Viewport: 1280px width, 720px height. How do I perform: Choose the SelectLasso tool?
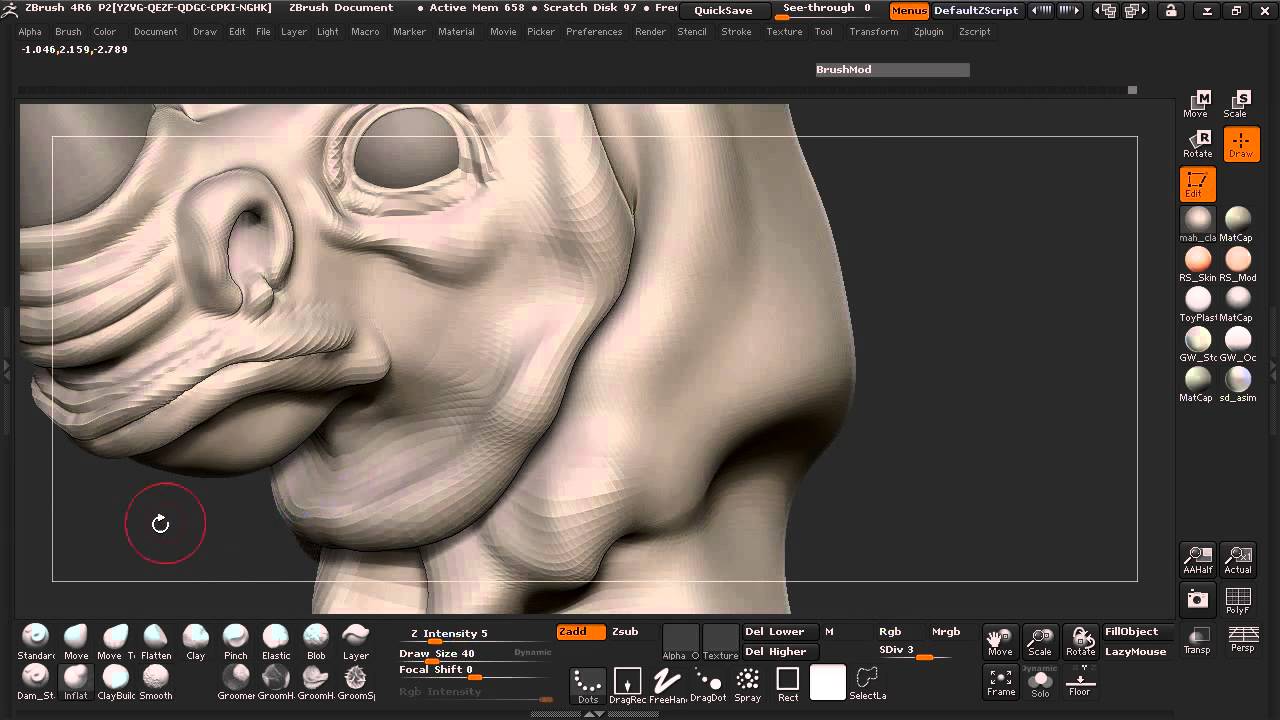868,685
